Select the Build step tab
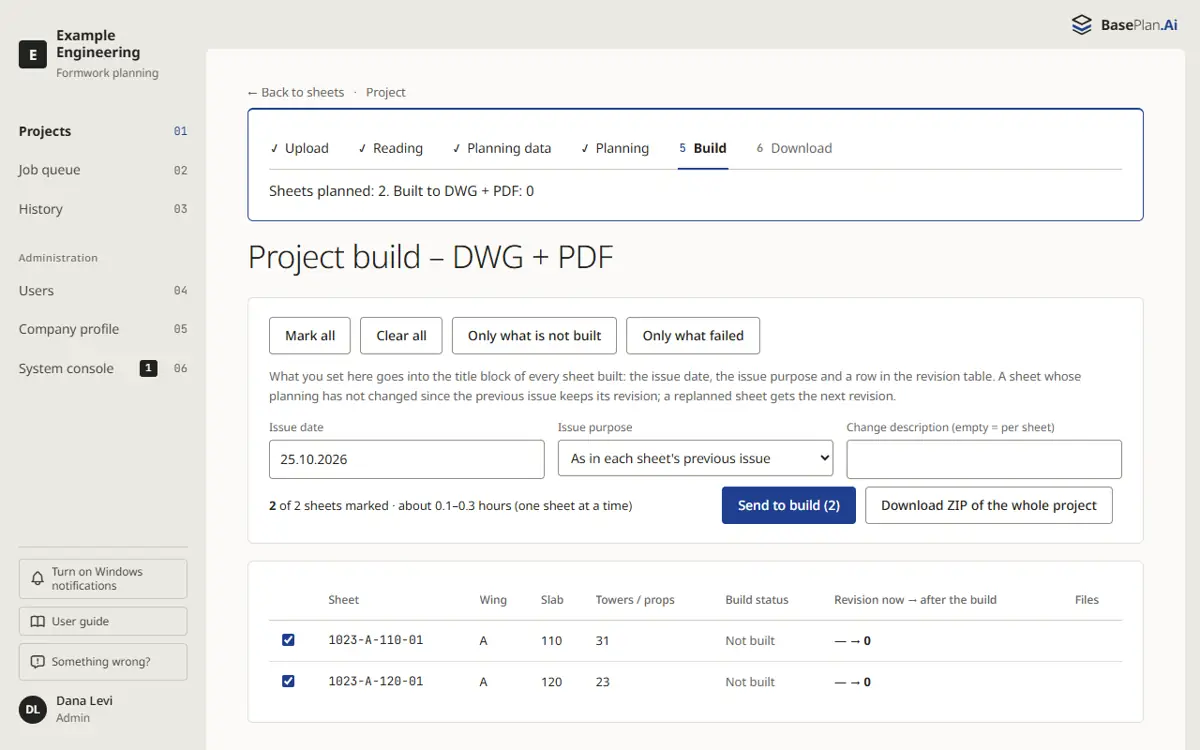This screenshot has height=750, width=1200. click(703, 148)
